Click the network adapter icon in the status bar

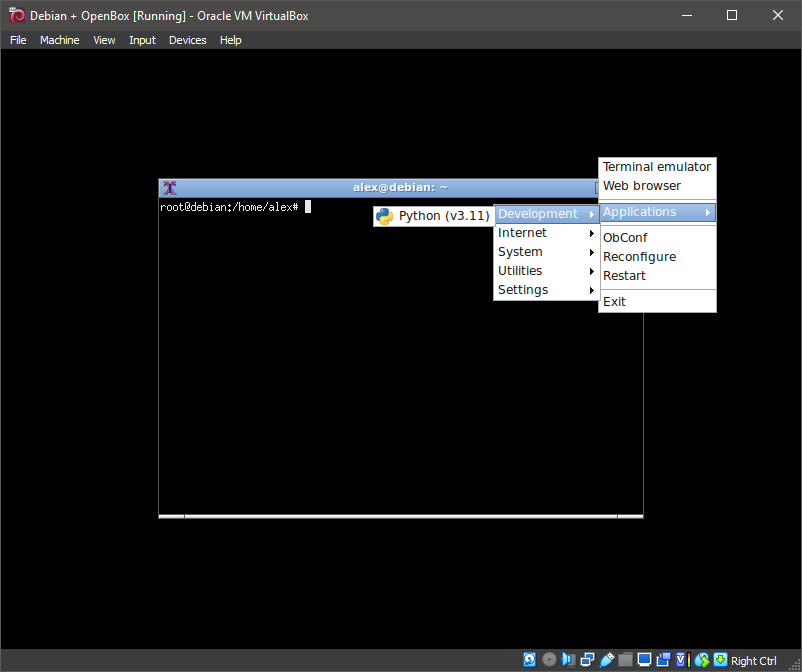(587, 659)
